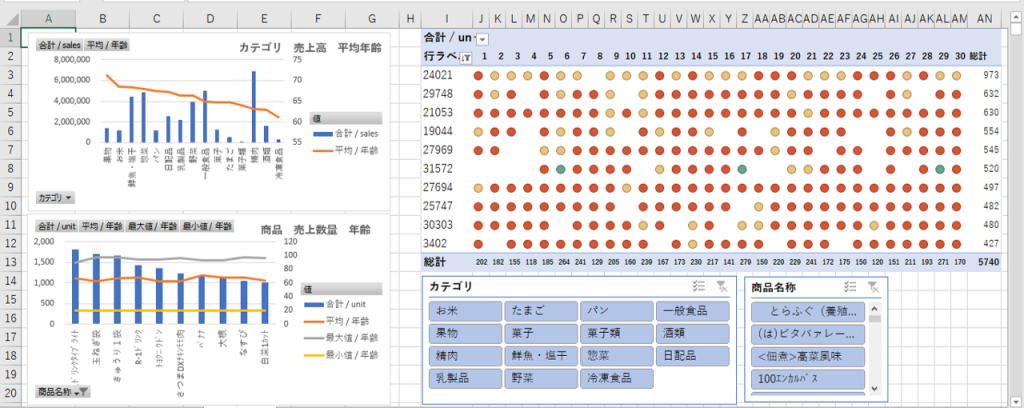This screenshot has height=408, width=1024.
Task: Select column header A
Action: pos(50,20)
